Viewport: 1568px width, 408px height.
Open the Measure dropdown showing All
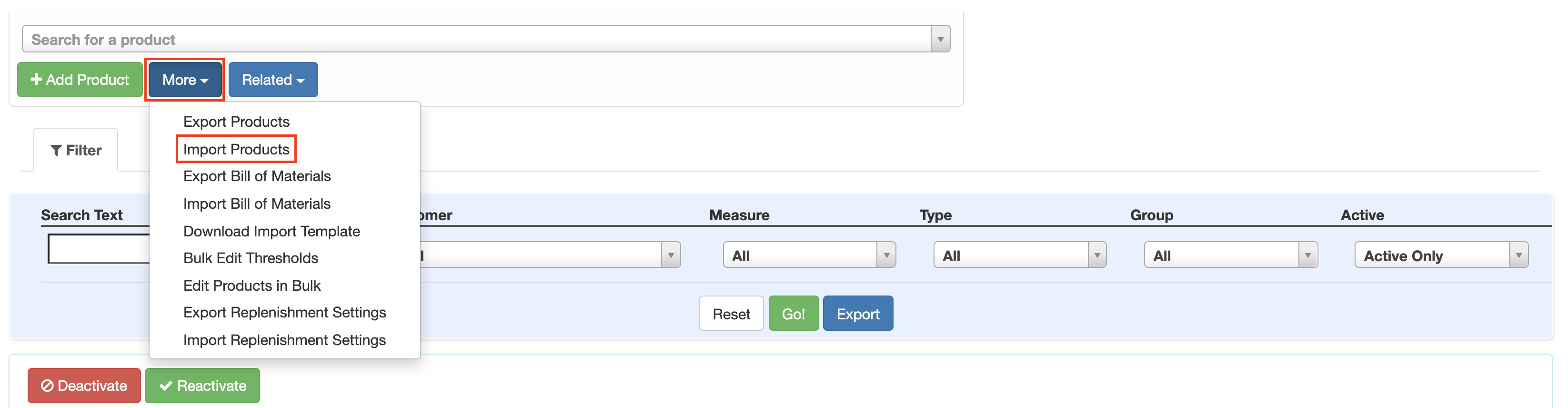[810, 255]
